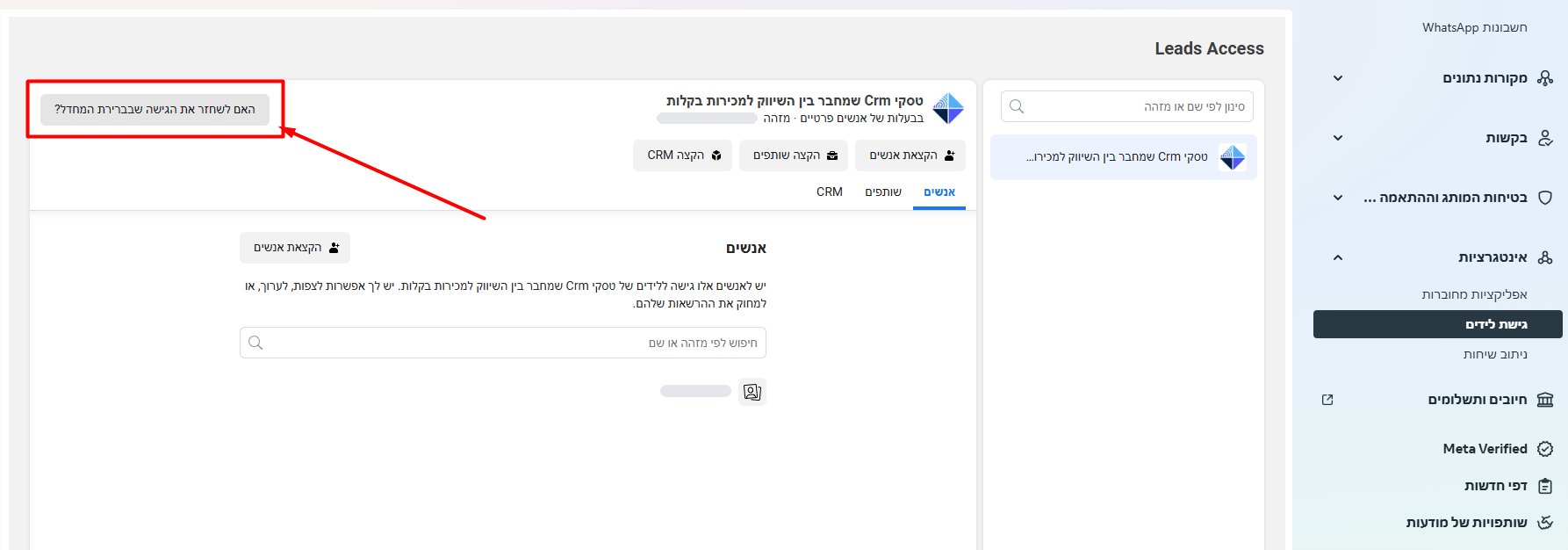Expand the מקורות נתונים section chevron

[x=1338, y=78]
